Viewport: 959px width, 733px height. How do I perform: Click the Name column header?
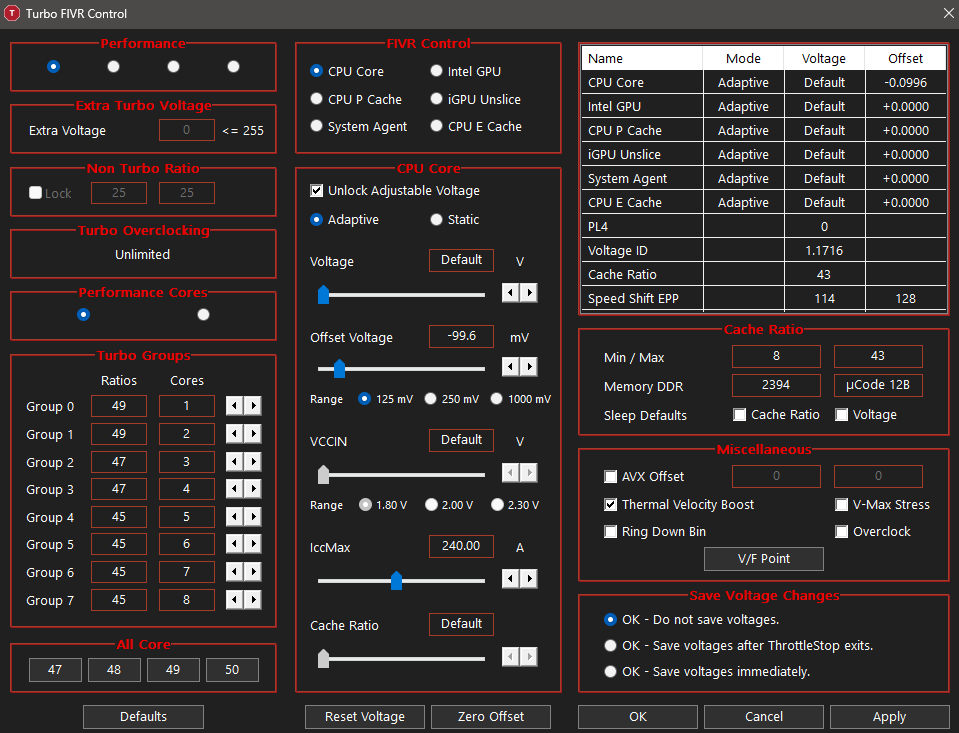[x=642, y=58]
